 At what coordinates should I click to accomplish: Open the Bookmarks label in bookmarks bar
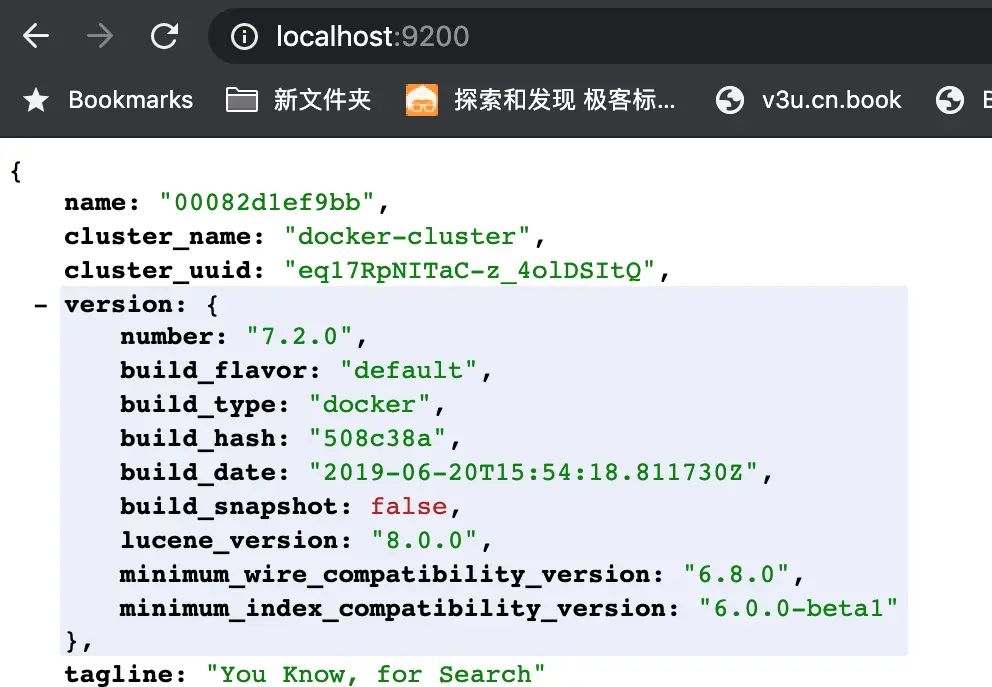pos(130,100)
